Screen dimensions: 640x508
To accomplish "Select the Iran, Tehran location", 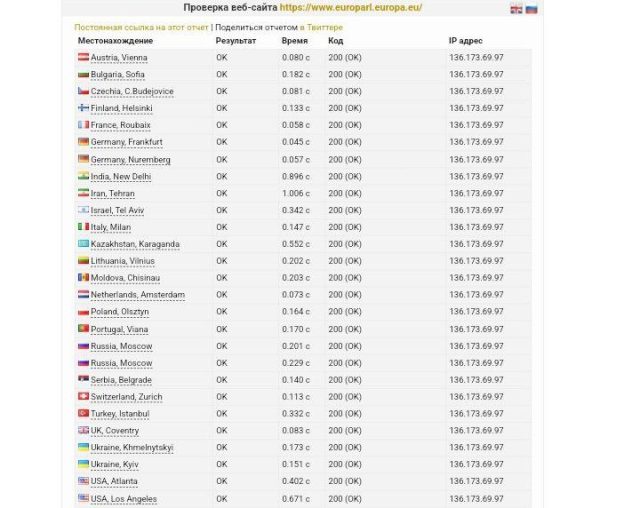I will pyautogui.click(x=113, y=193).
